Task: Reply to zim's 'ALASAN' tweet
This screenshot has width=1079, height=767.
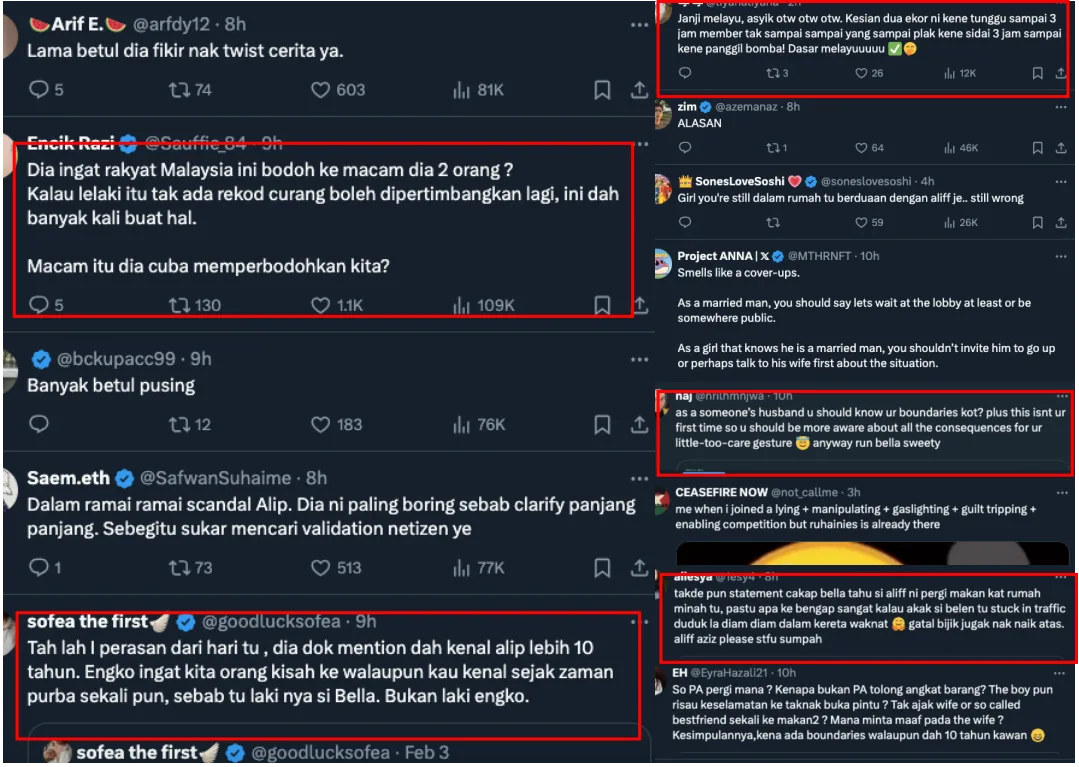Action: coord(685,148)
